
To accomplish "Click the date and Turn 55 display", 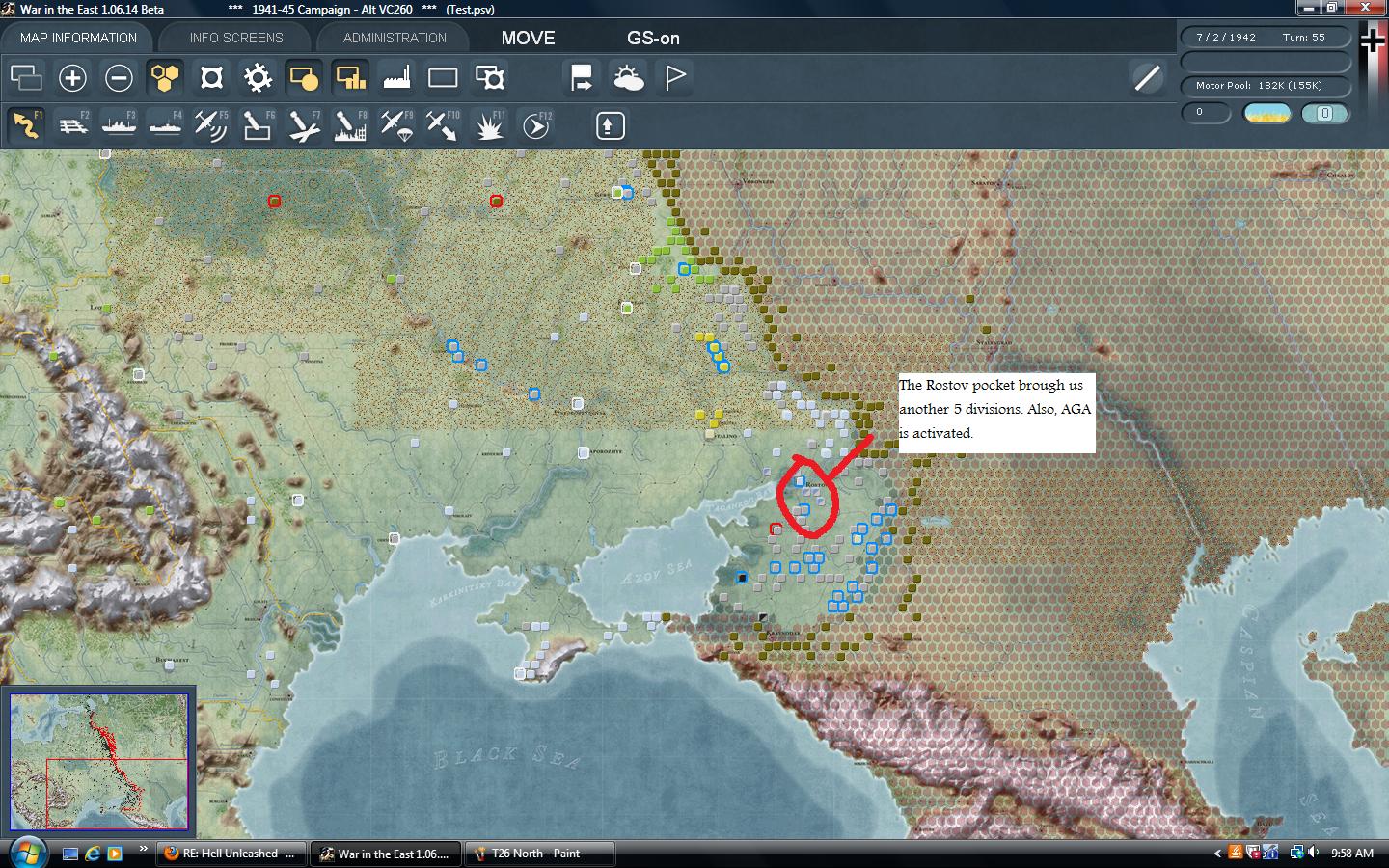I will click(1265, 37).
